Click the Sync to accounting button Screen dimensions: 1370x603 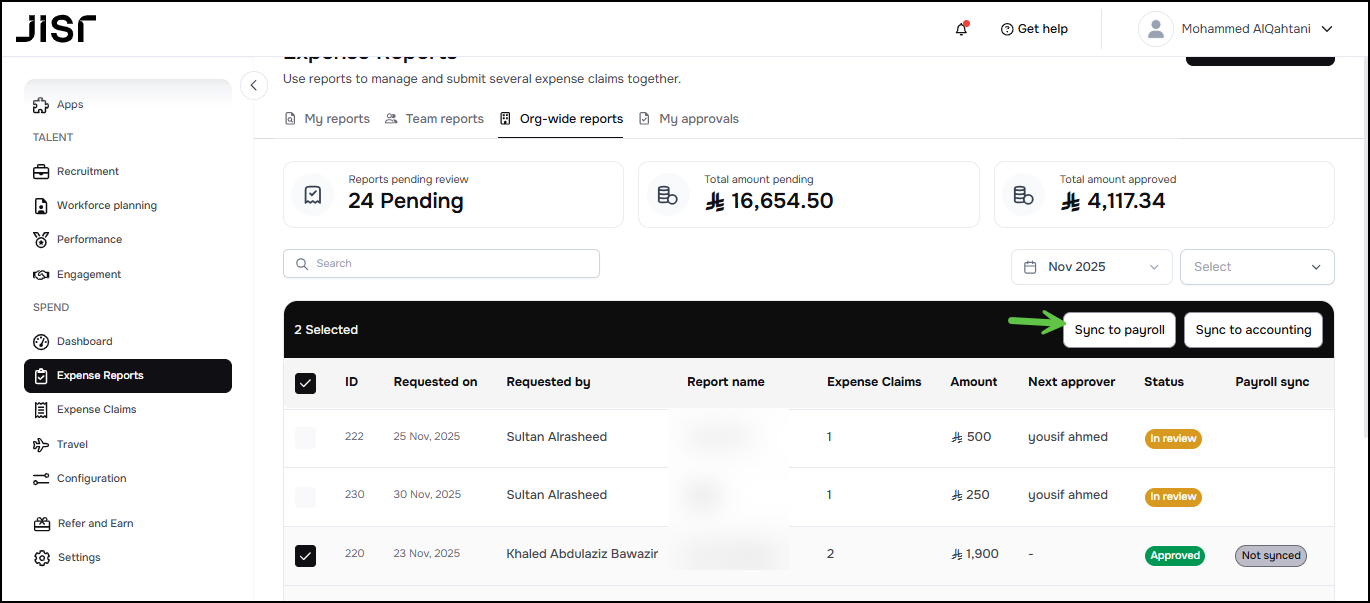point(1253,330)
